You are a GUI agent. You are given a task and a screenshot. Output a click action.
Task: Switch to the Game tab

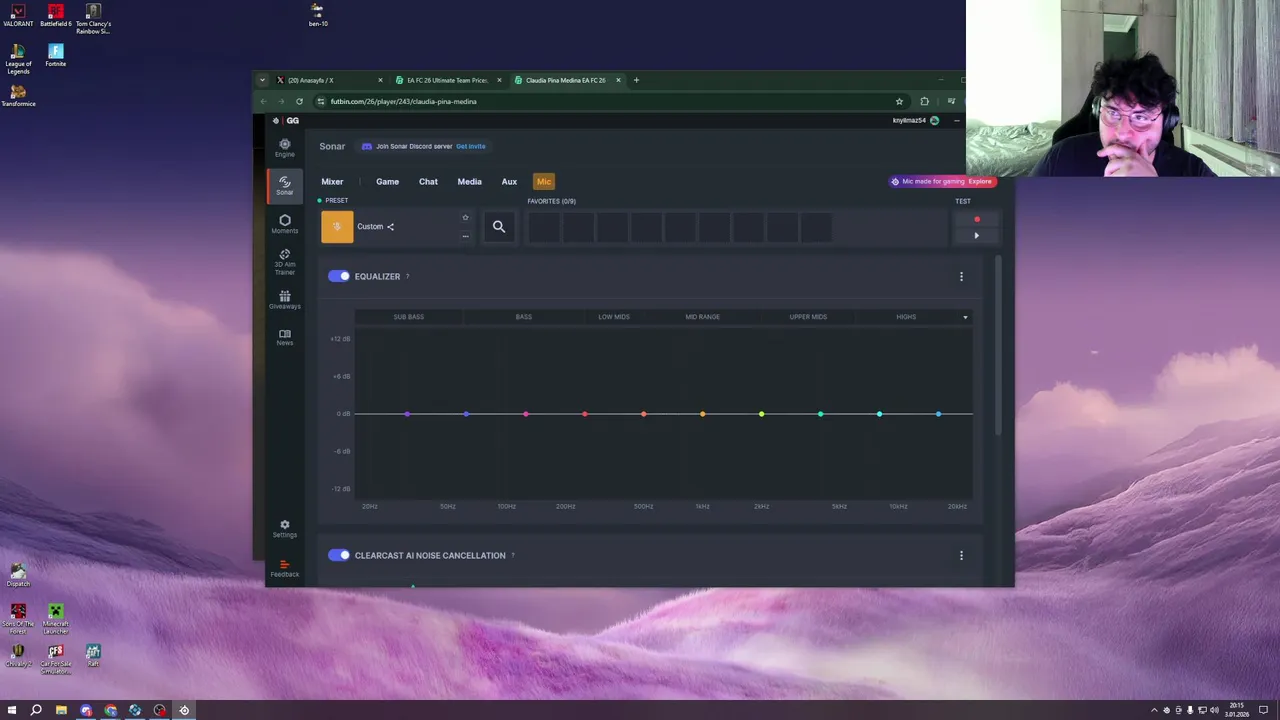coord(387,181)
